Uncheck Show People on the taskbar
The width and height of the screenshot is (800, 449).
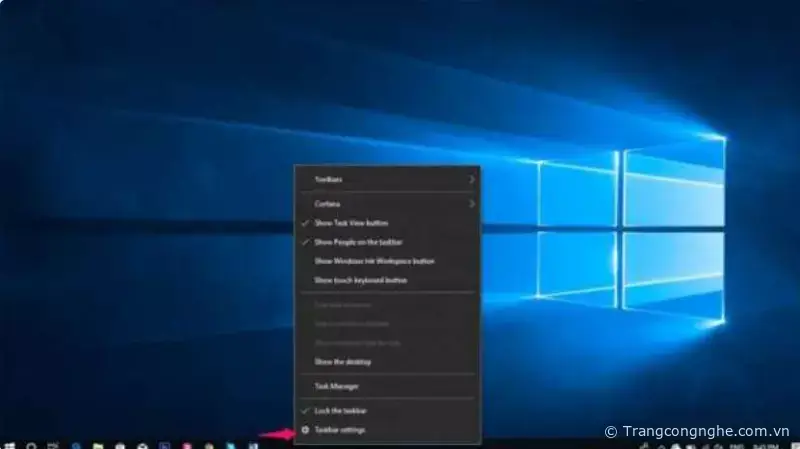[359, 242]
